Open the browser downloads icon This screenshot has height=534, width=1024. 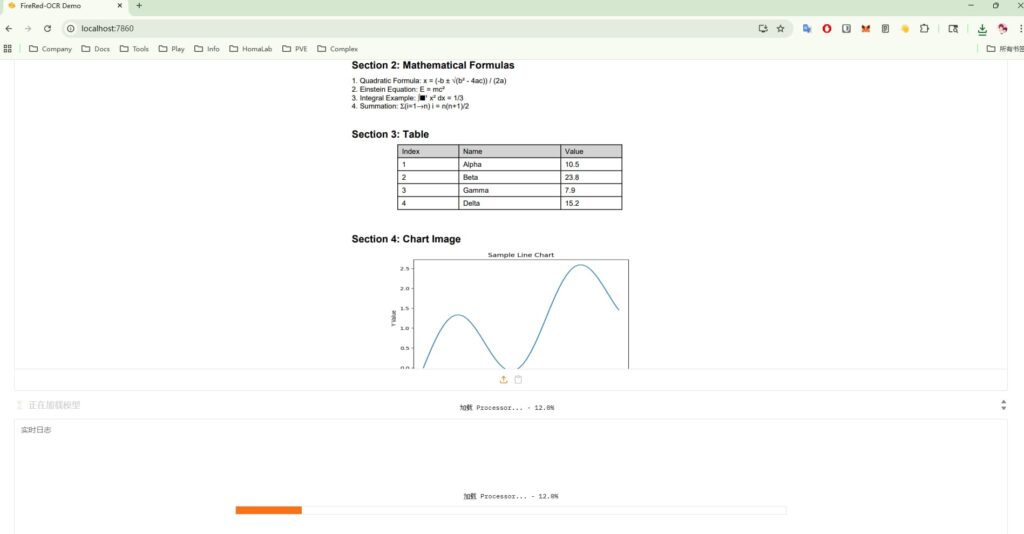pyautogui.click(x=982, y=29)
